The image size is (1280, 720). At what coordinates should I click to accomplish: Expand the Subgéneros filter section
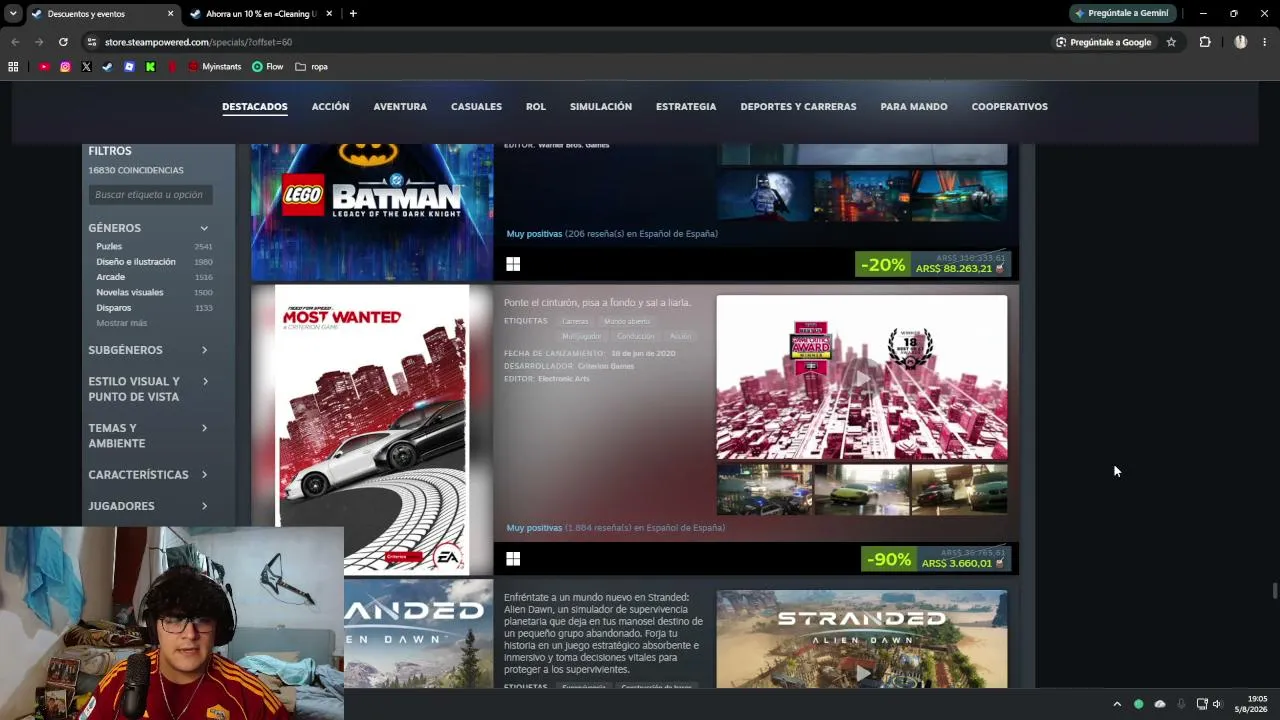[148, 350]
